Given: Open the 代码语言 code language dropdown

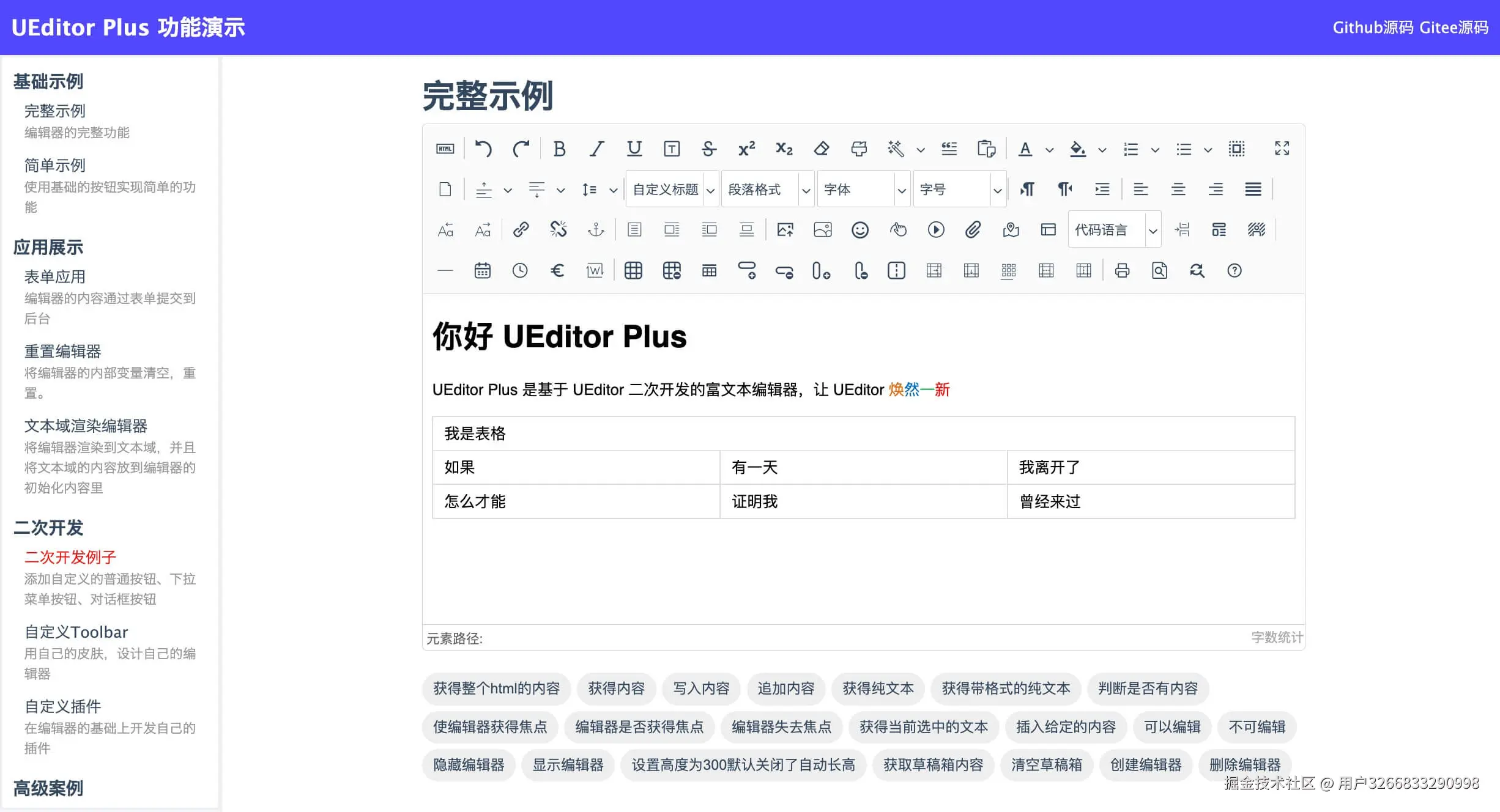Looking at the screenshot, I should tap(1115, 230).
